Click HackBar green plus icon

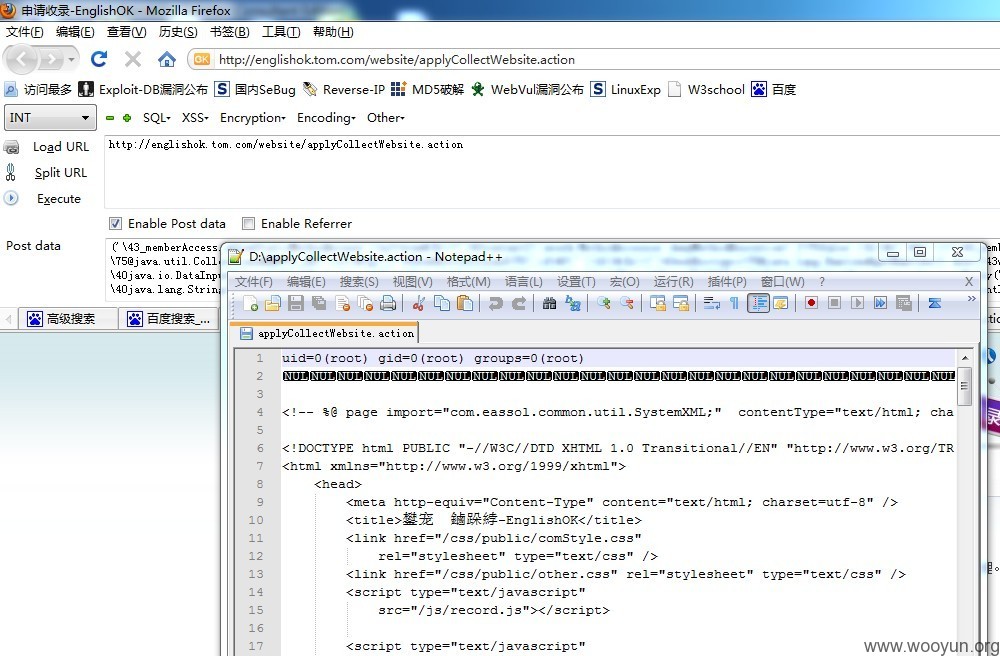click(127, 118)
